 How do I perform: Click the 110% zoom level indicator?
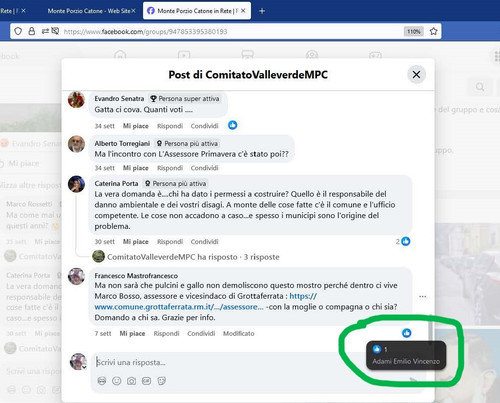click(x=414, y=31)
